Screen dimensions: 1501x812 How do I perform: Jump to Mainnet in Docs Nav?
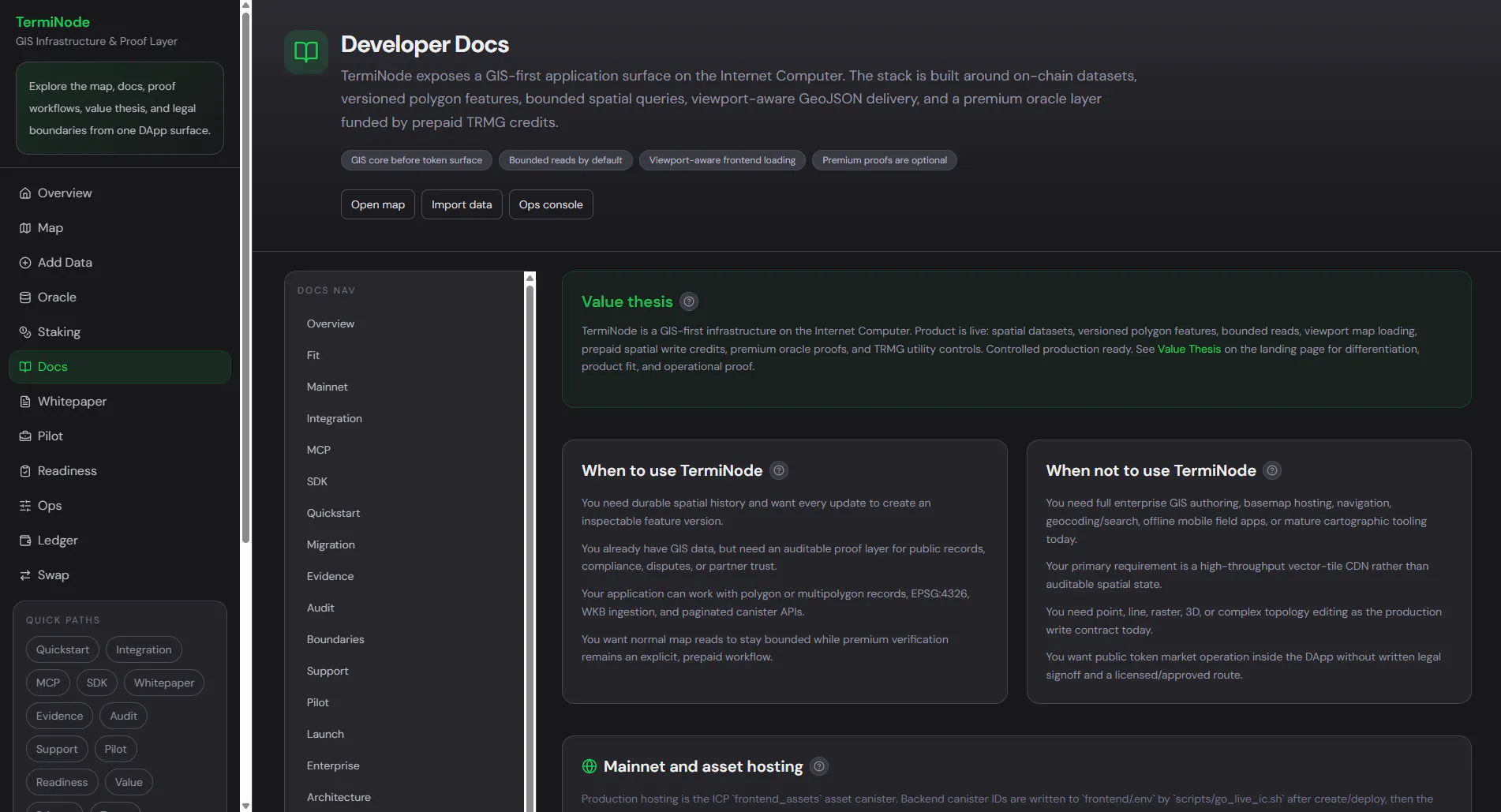click(x=404, y=387)
